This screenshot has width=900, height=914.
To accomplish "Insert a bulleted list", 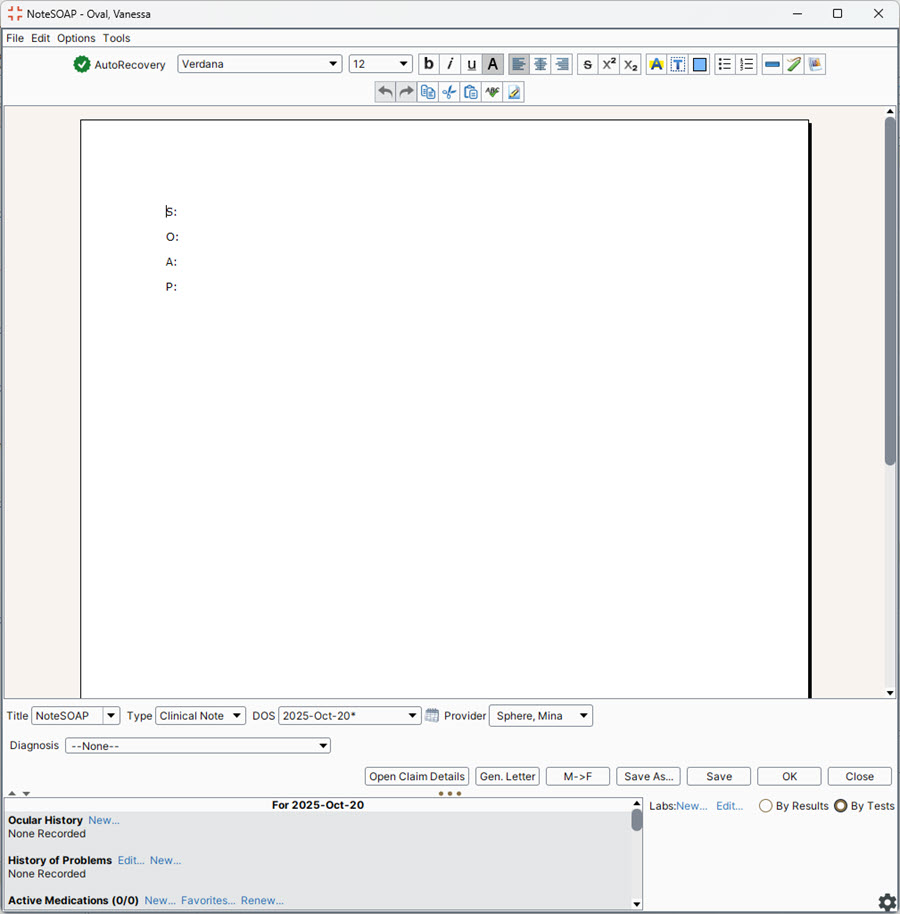I will [x=724, y=64].
